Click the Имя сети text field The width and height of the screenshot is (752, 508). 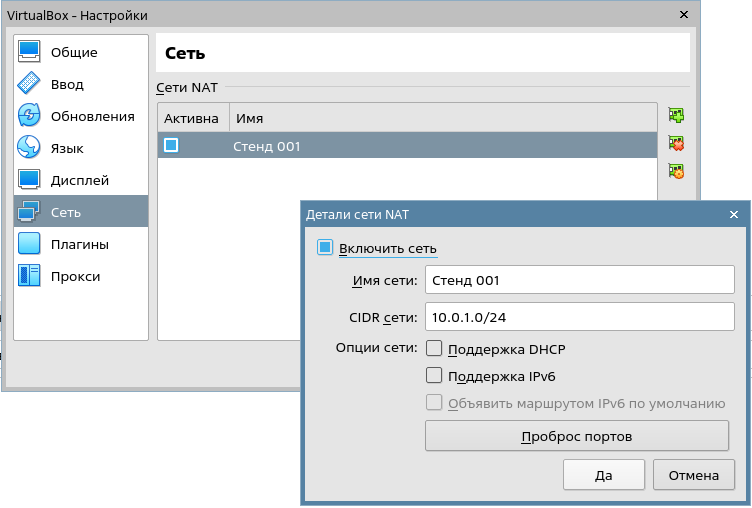click(x=579, y=280)
